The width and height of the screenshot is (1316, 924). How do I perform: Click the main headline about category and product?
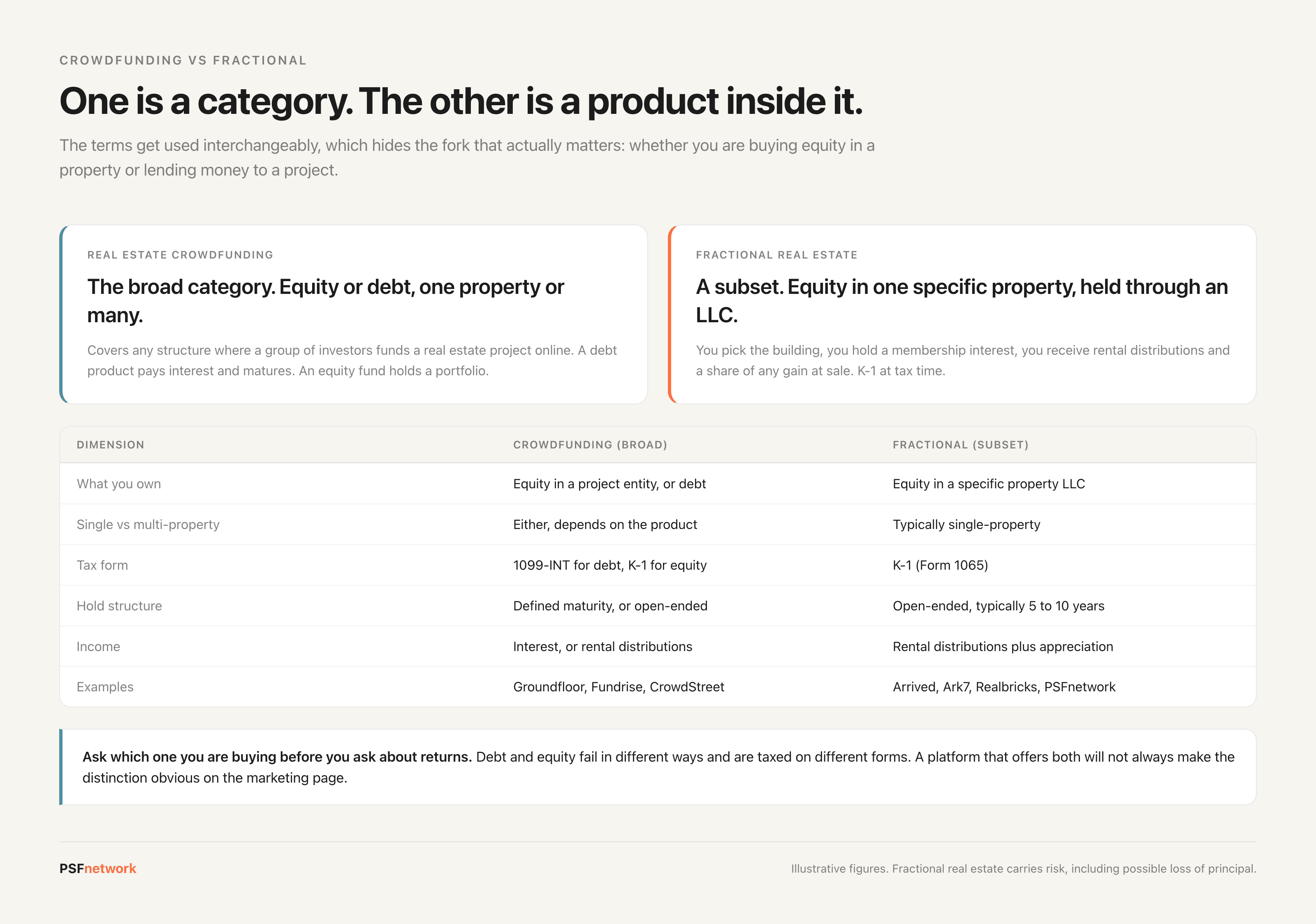pyautogui.click(x=461, y=102)
